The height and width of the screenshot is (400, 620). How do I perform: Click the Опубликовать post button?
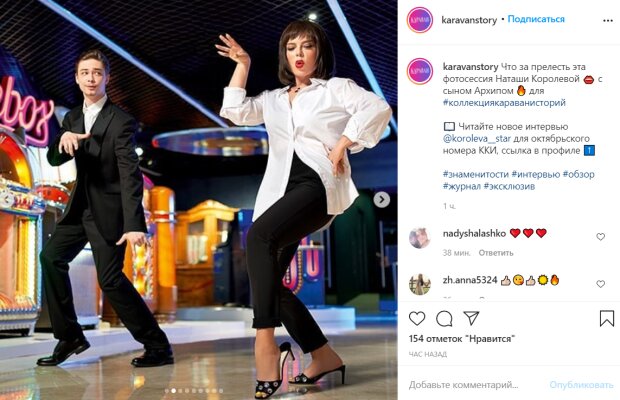coord(581,385)
